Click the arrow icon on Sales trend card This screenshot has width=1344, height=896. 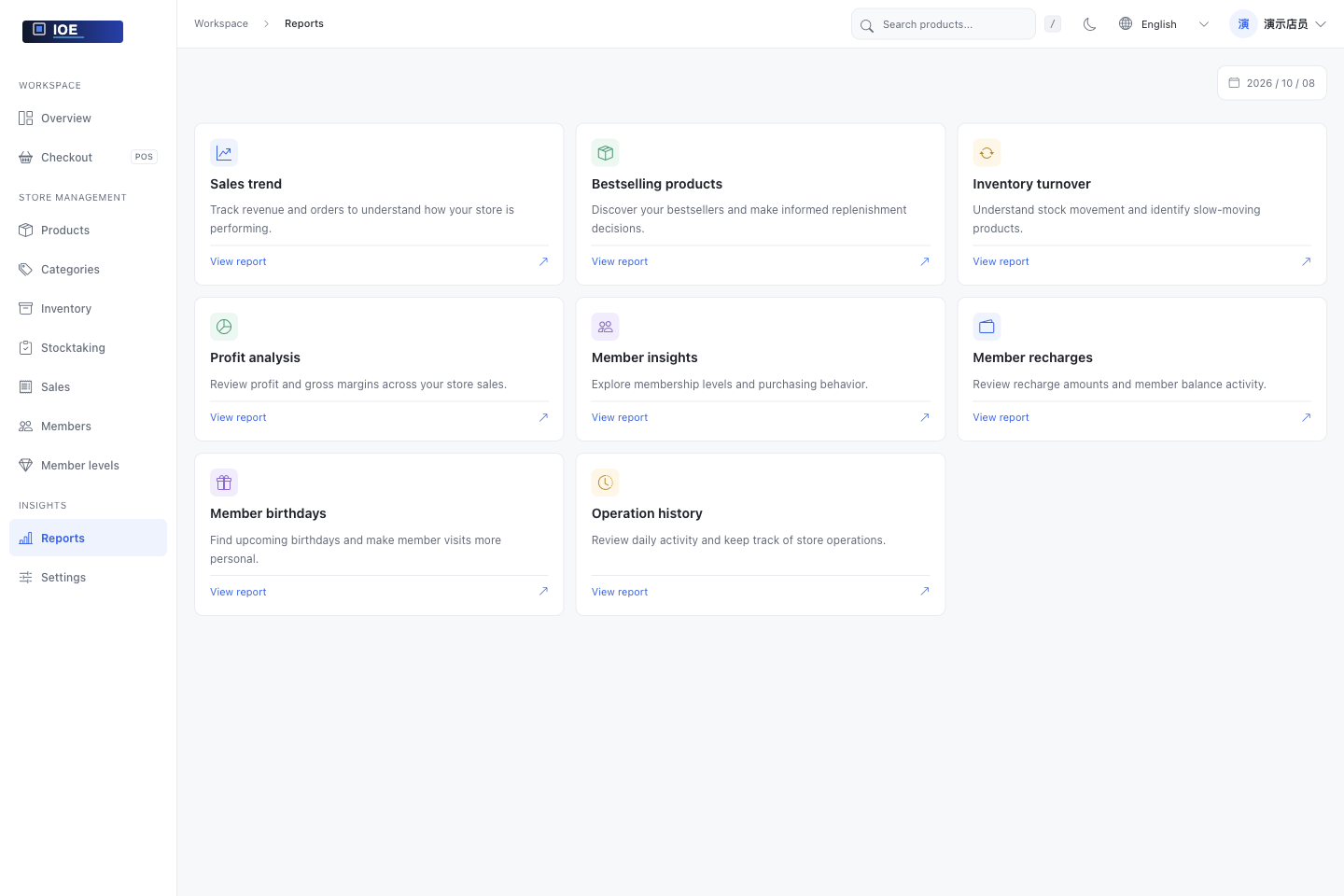[x=543, y=261]
